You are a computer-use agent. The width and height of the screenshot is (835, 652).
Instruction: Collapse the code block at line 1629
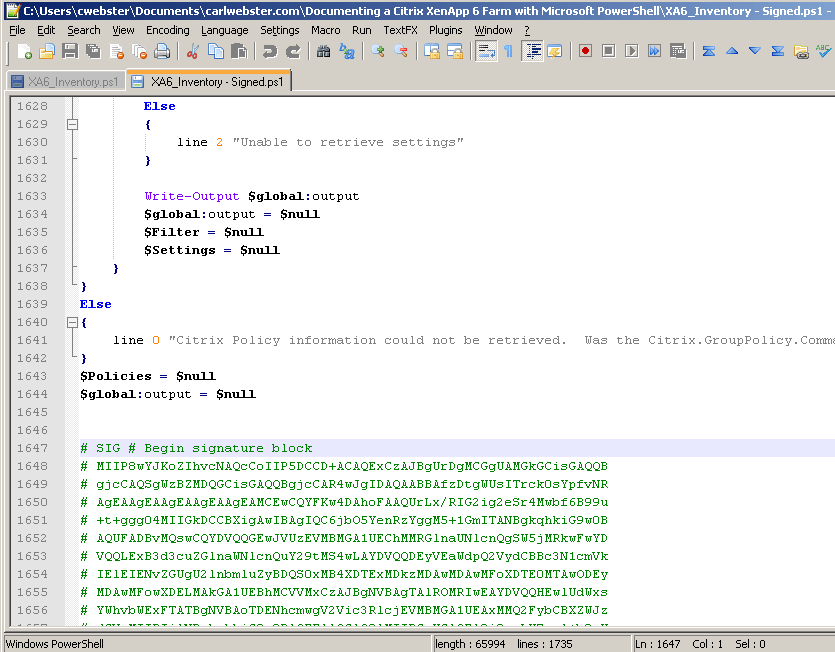tap(71, 124)
